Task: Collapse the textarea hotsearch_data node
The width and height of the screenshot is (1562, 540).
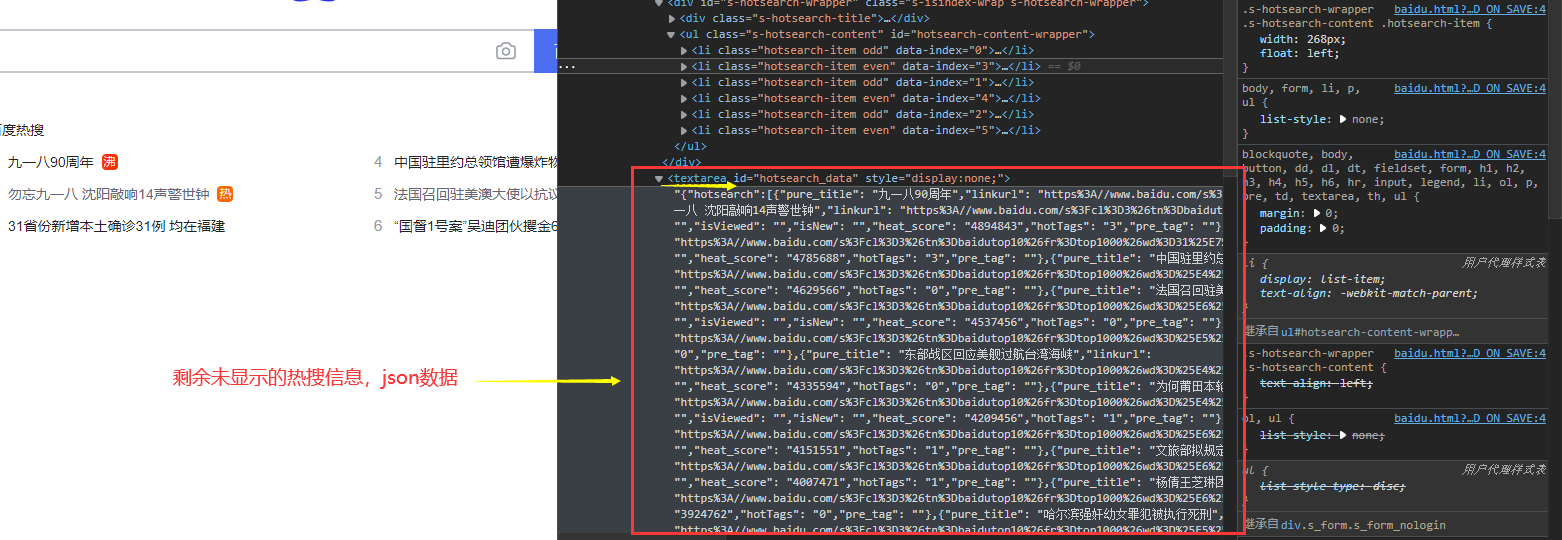Action: pyautogui.click(x=659, y=178)
